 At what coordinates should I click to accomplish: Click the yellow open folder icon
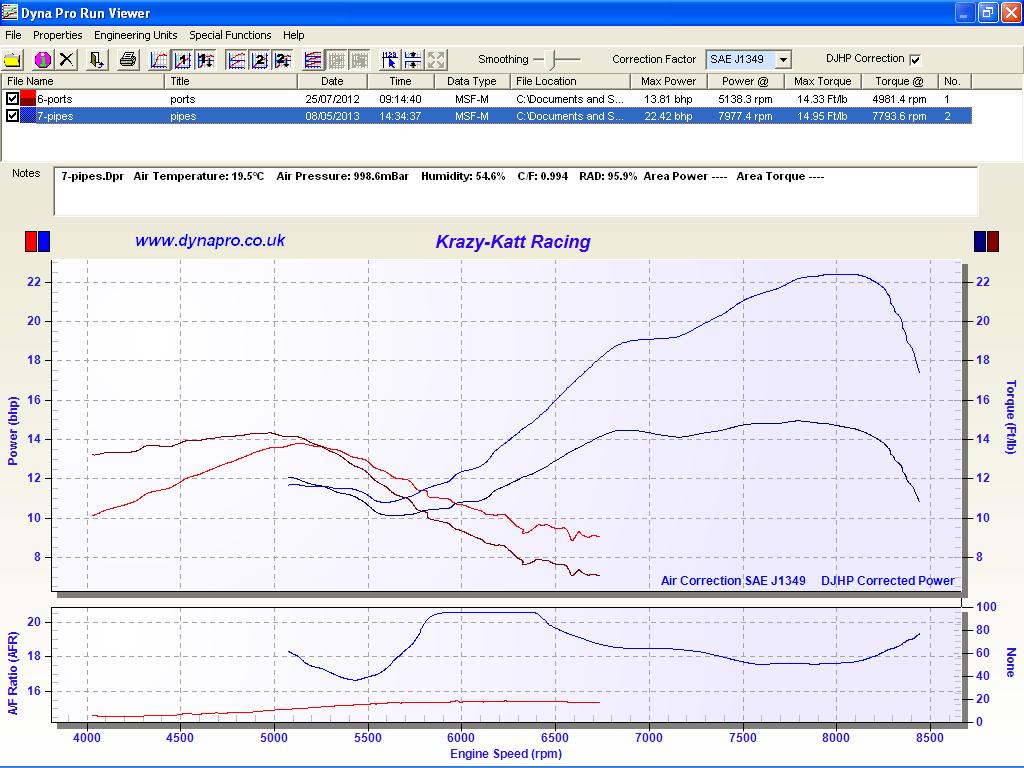click(13, 60)
